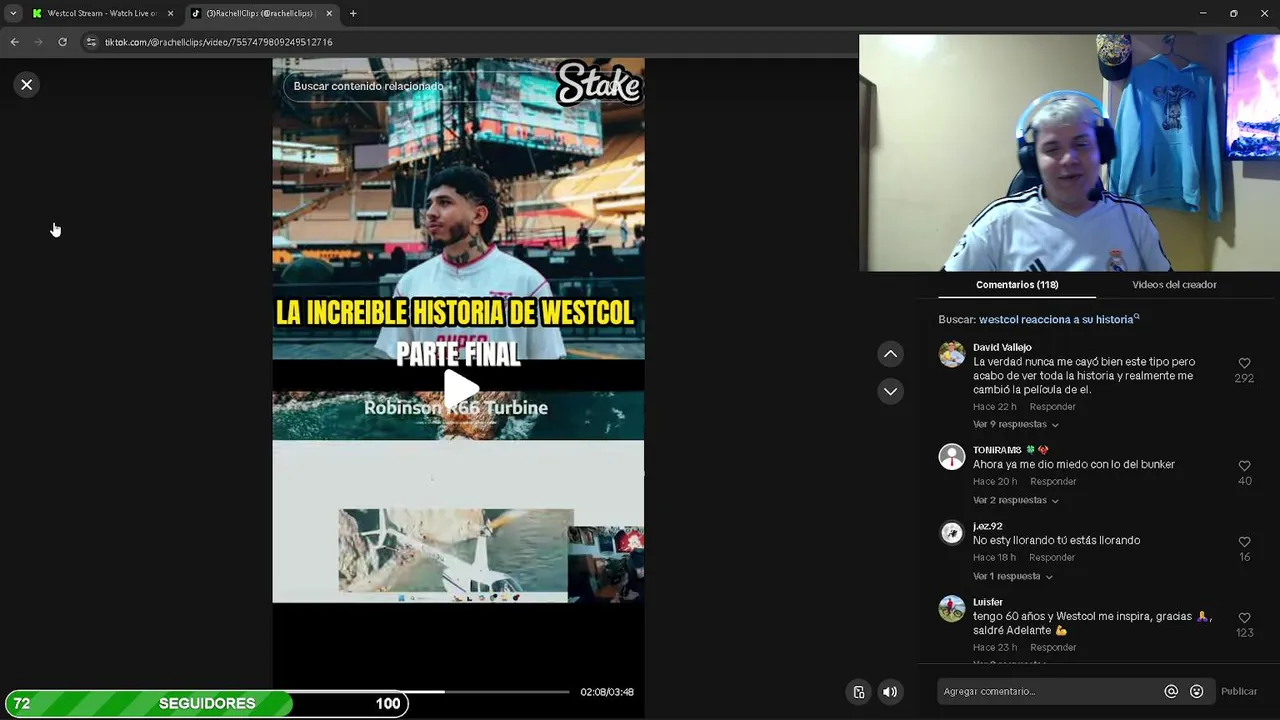Open j.ez.92 username link

click(987, 526)
